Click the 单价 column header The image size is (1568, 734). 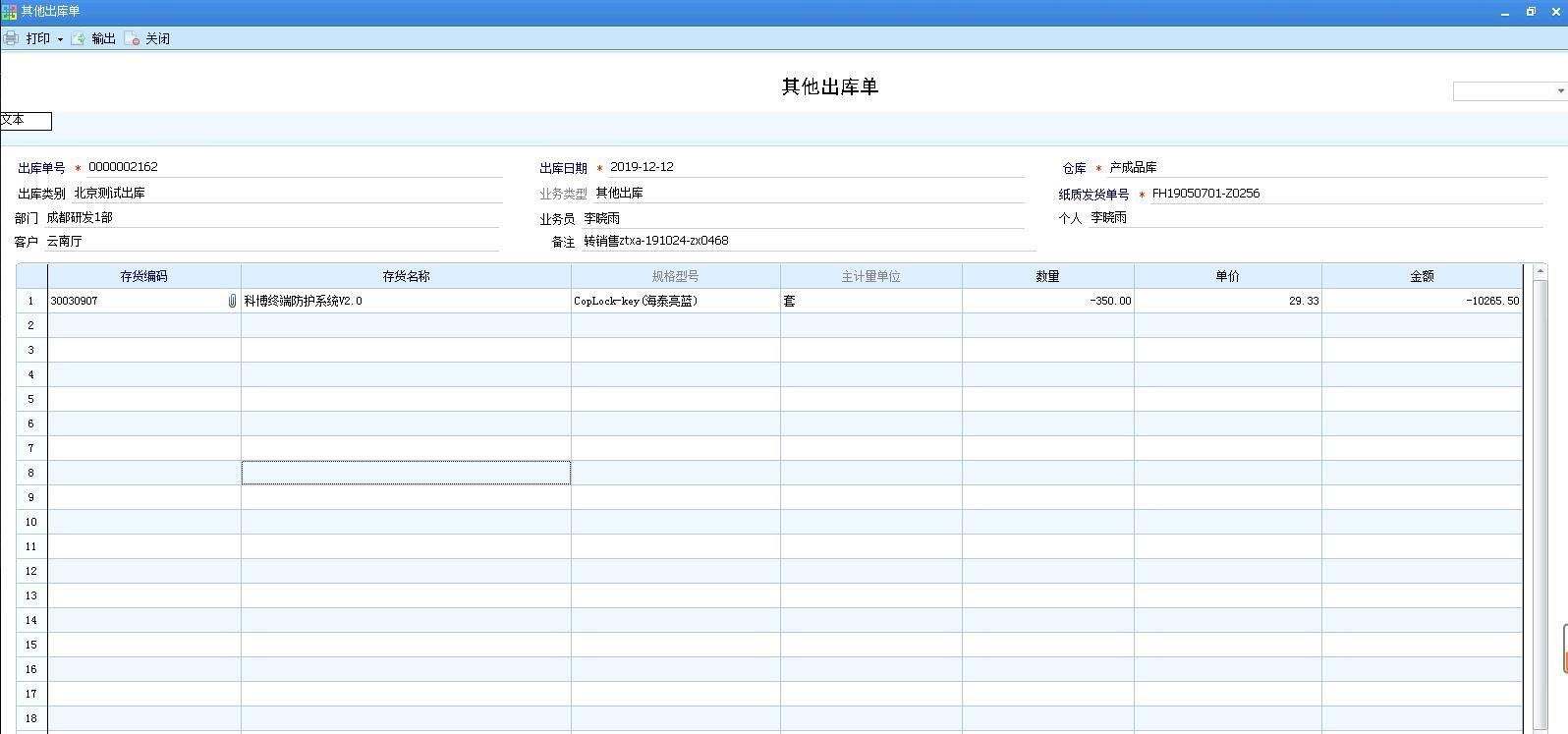[x=1228, y=276]
